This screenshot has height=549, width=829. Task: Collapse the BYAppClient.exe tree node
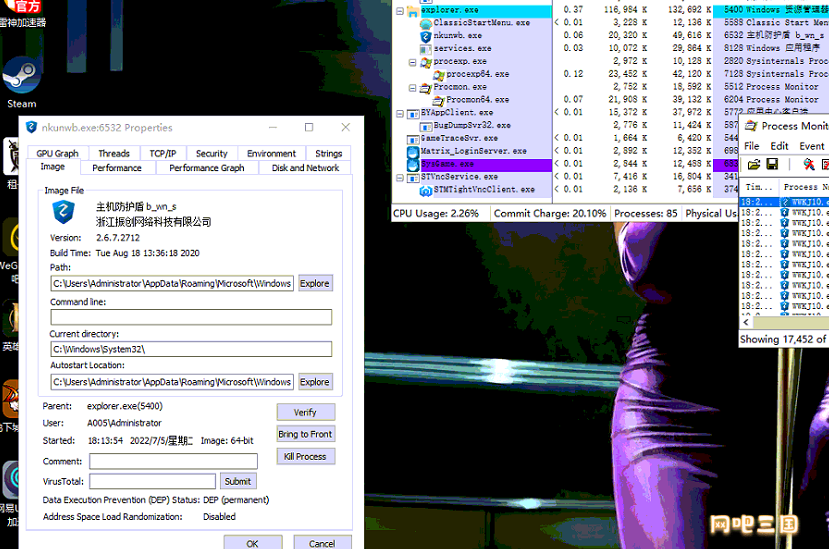pos(400,113)
